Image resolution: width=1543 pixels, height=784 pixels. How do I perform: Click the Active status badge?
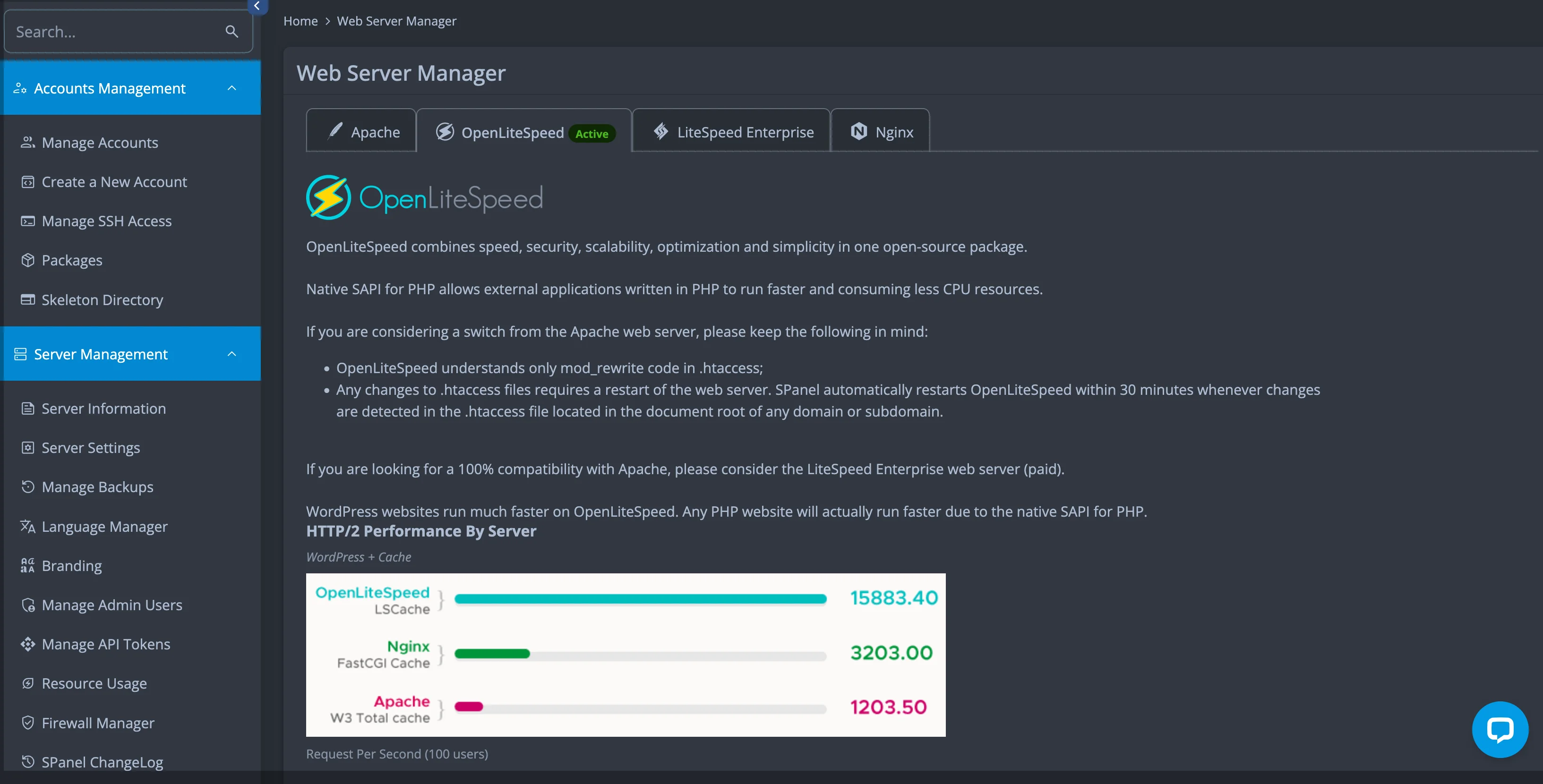click(592, 133)
